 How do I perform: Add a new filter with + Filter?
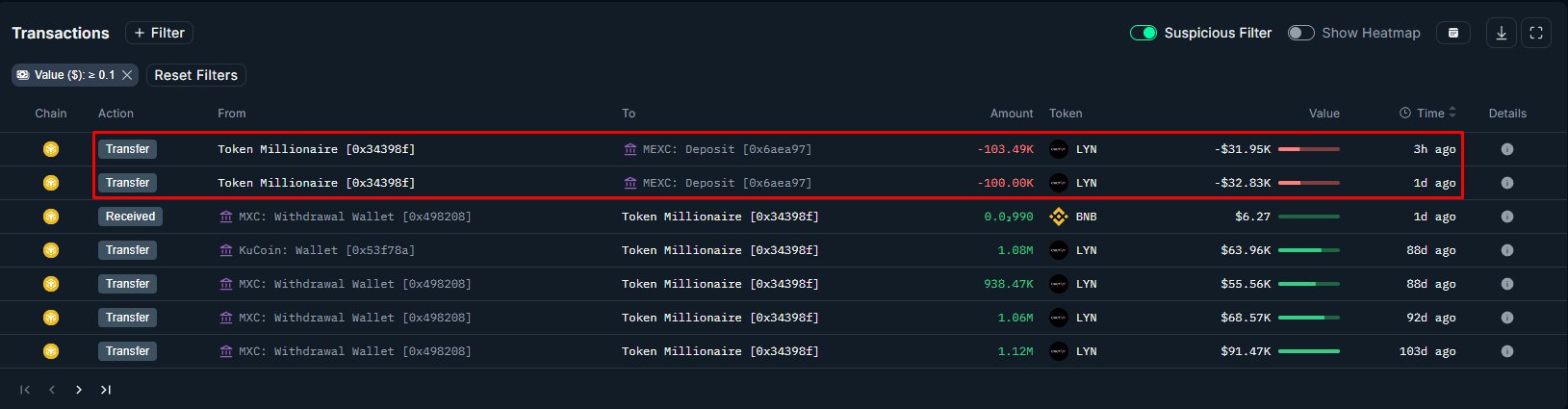[159, 33]
